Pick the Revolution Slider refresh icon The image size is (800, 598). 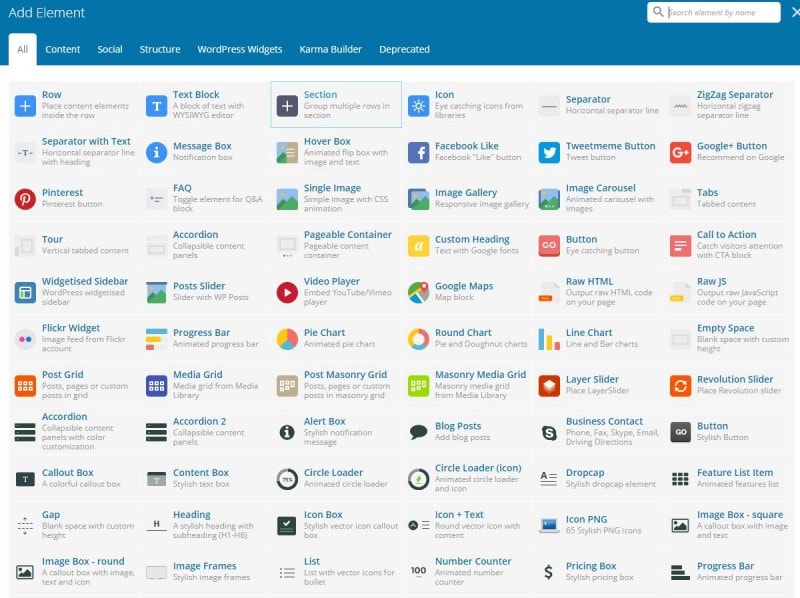point(680,385)
